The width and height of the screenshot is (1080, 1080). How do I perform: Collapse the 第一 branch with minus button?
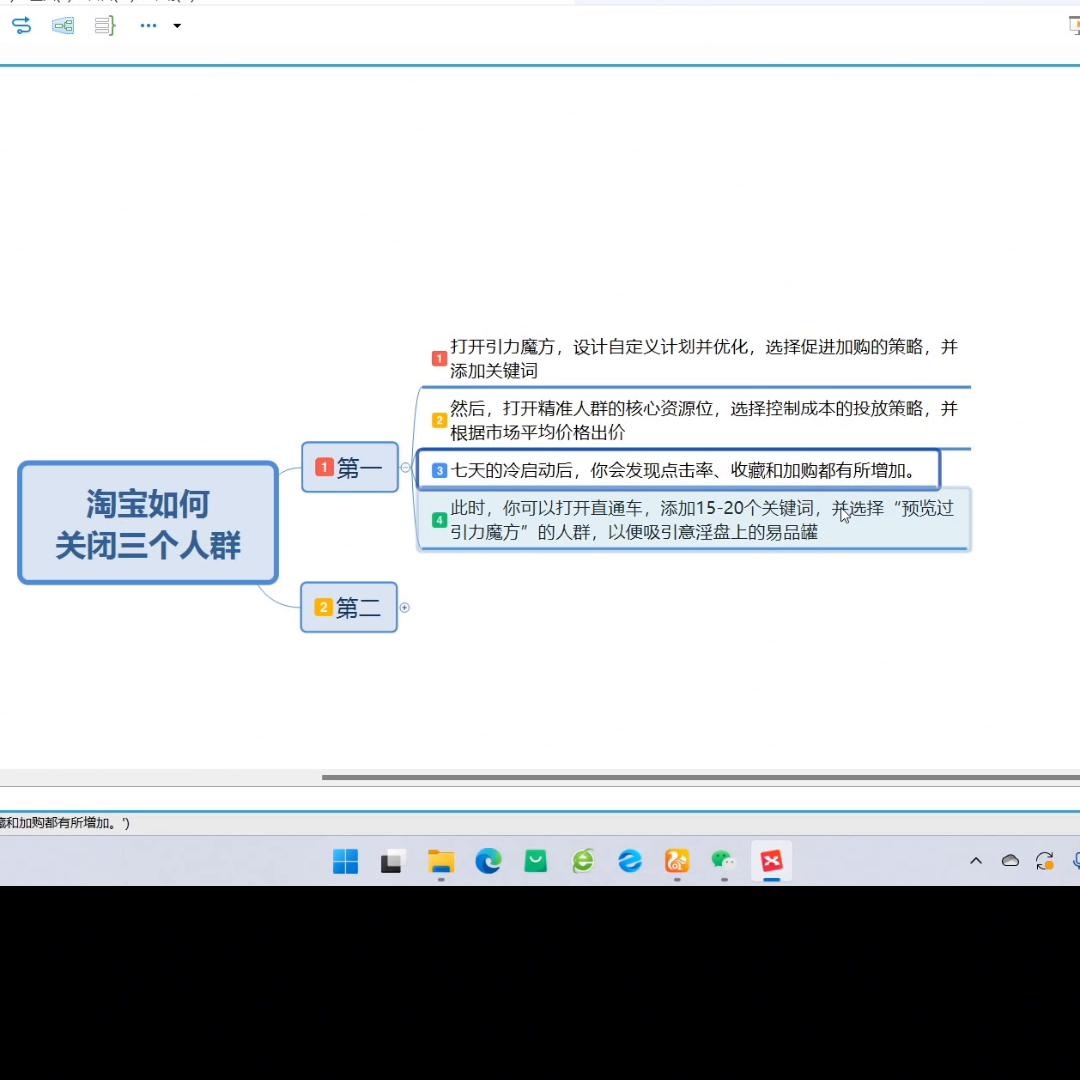405,468
